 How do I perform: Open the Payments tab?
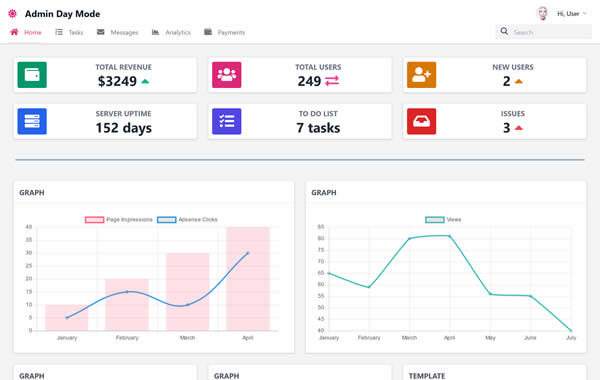tap(224, 33)
